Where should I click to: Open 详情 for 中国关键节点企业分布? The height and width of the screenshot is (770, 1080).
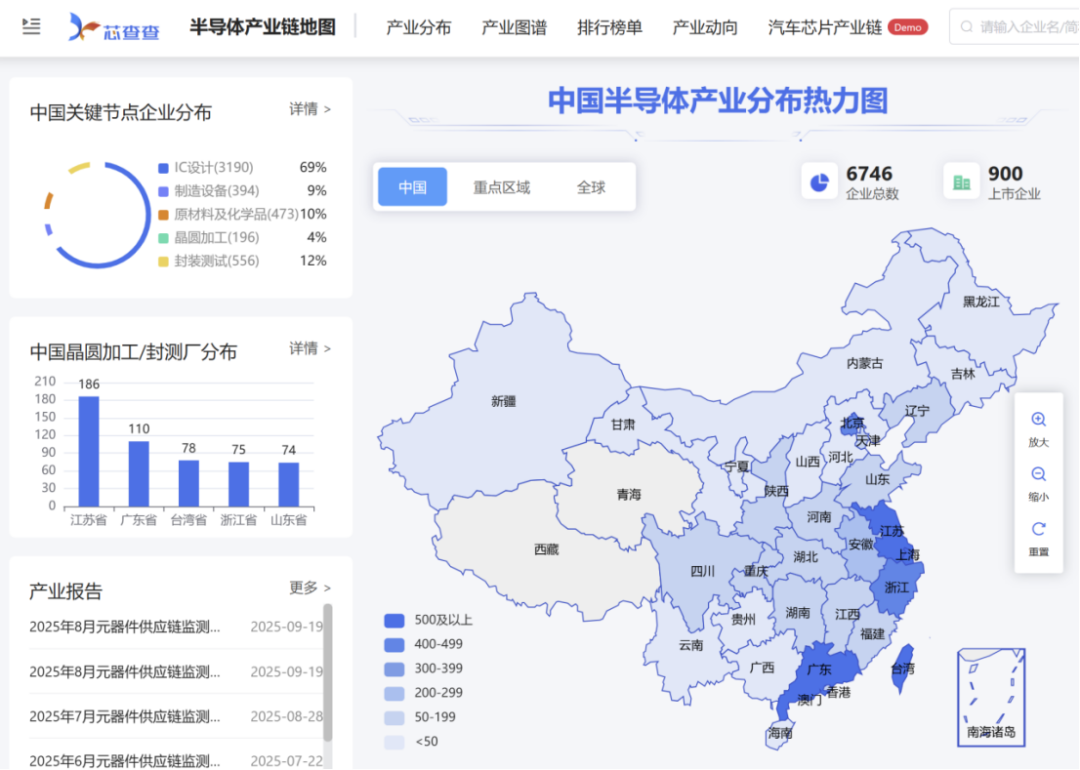pos(310,109)
